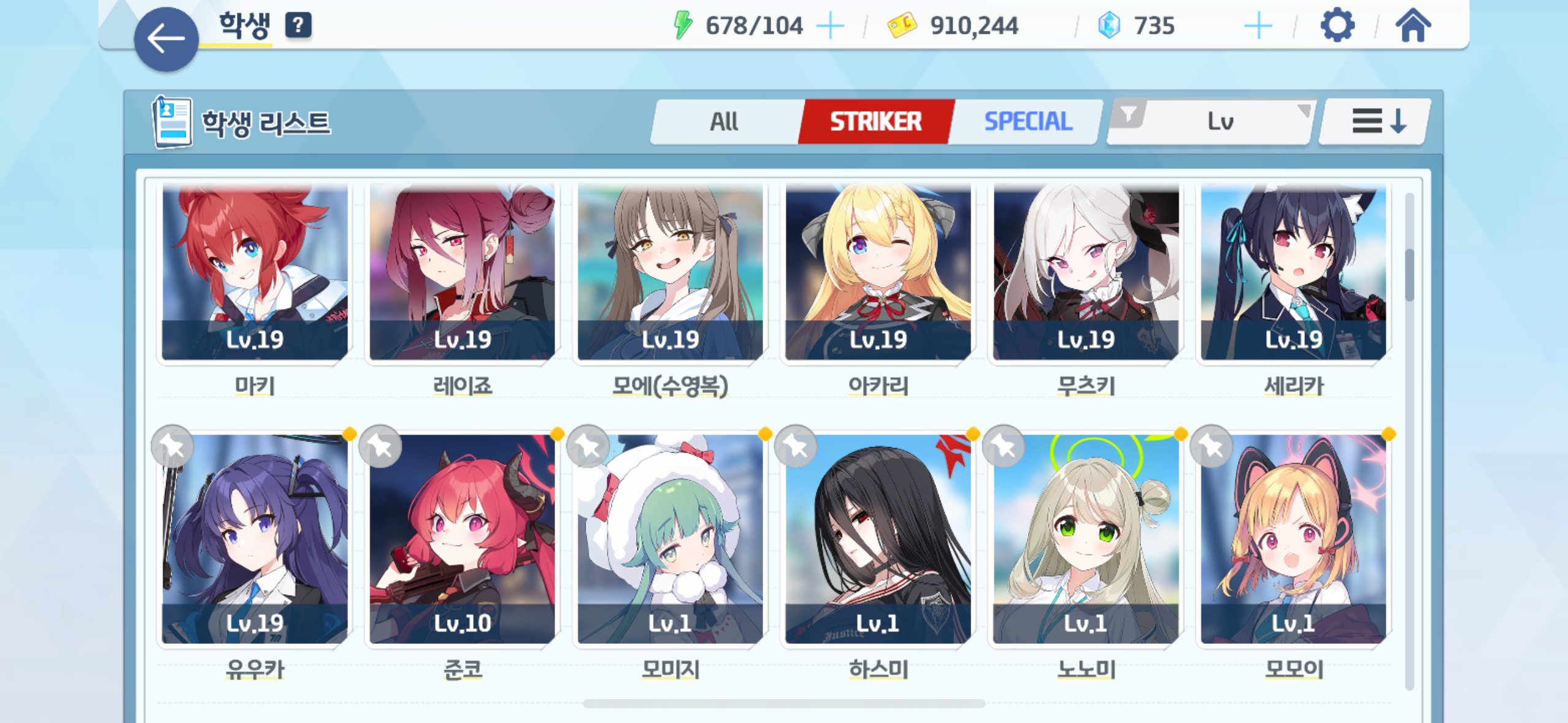Click the horizontal scroll indicator bar
The height and width of the screenshot is (723, 1568).
784,703
